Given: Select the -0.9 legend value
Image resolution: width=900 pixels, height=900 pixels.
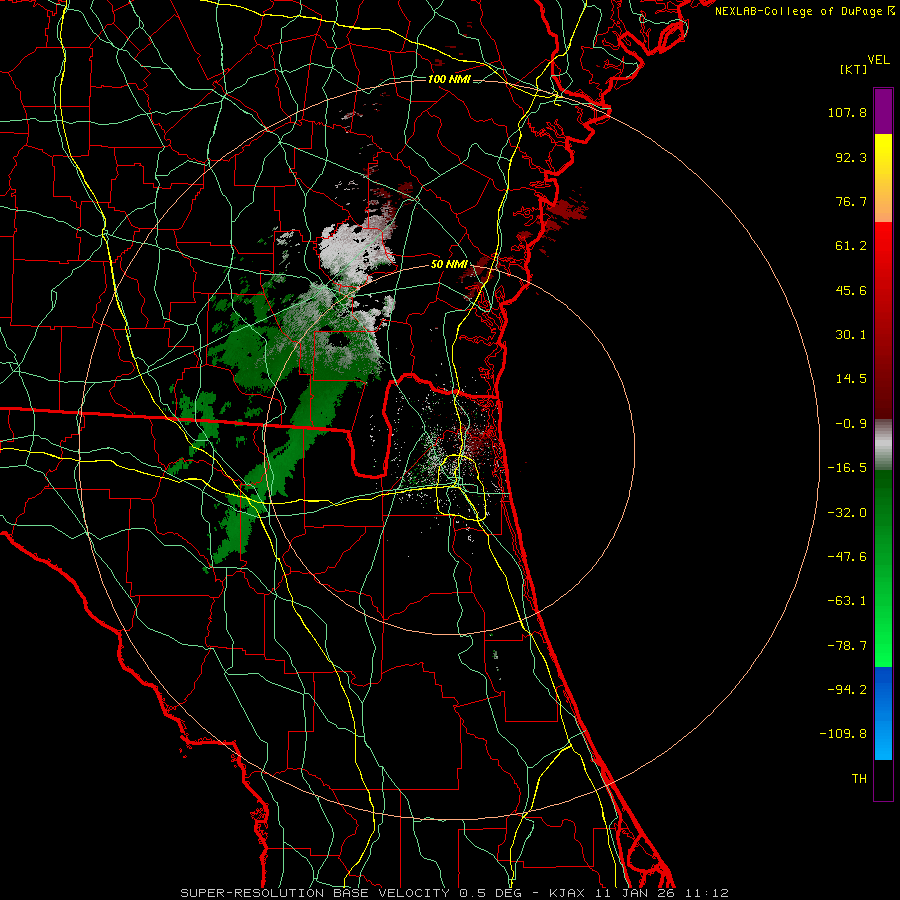Looking at the screenshot, I should coord(851,424).
